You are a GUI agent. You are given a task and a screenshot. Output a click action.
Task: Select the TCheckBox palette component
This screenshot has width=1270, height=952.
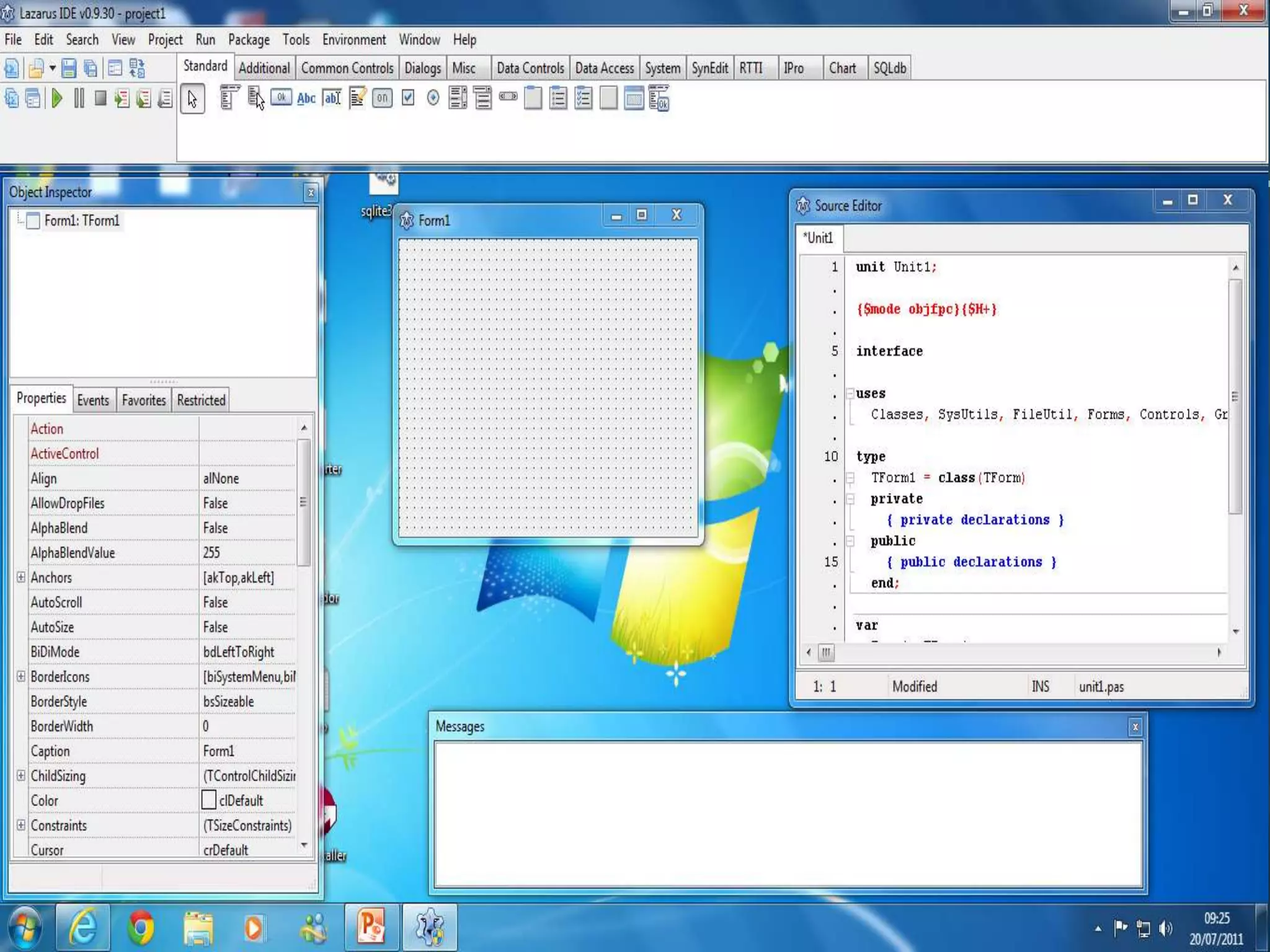click(x=408, y=98)
